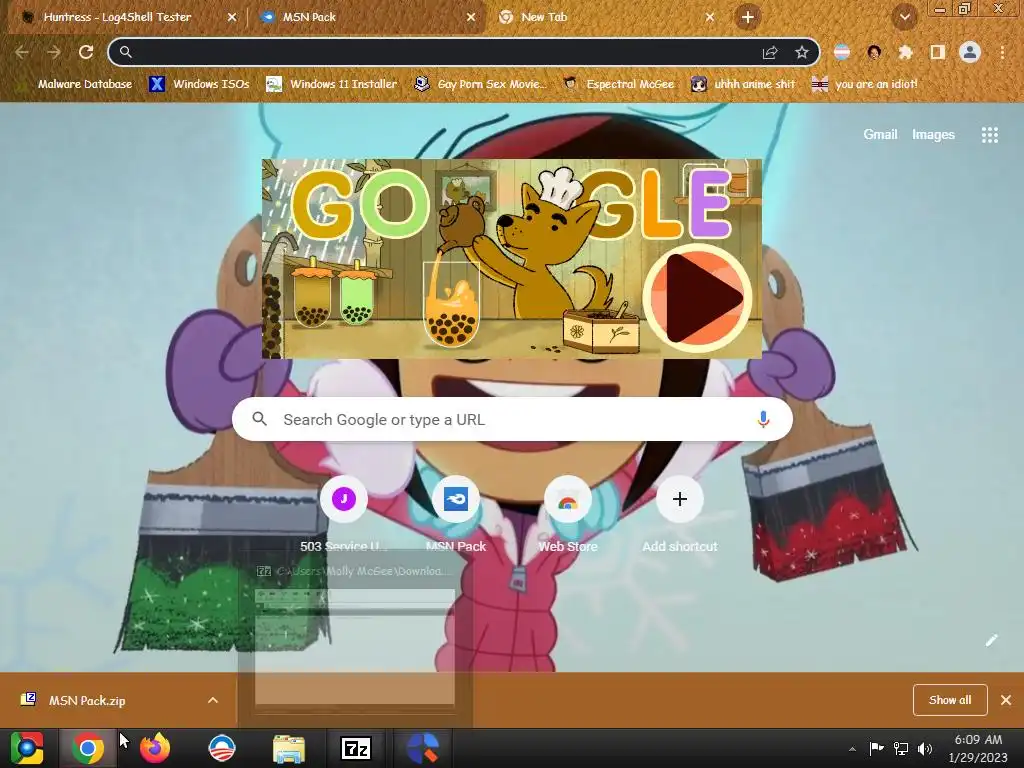This screenshot has width=1024, height=768.
Task: Reload the current page
Action: 86,52
